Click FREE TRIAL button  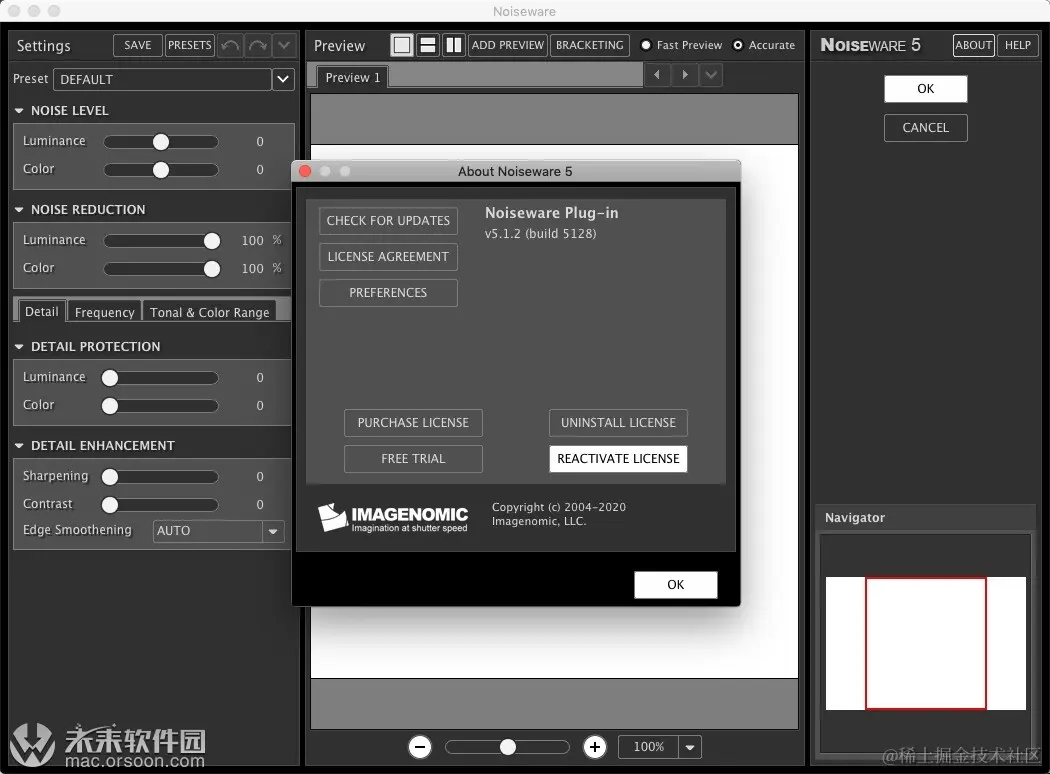(x=413, y=459)
